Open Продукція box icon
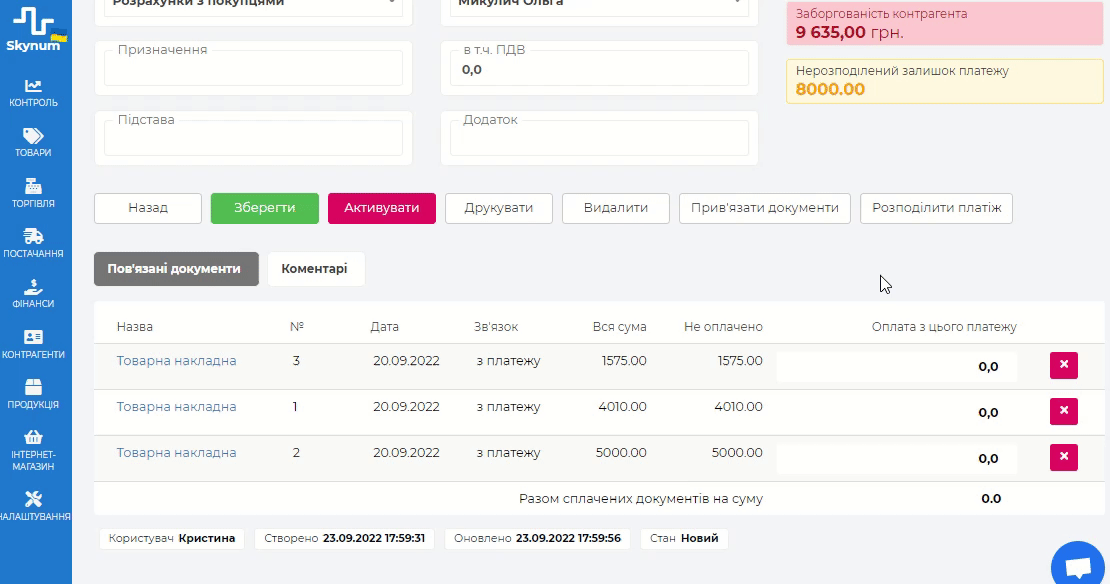This screenshot has width=1110, height=584. pyautogui.click(x=34, y=388)
